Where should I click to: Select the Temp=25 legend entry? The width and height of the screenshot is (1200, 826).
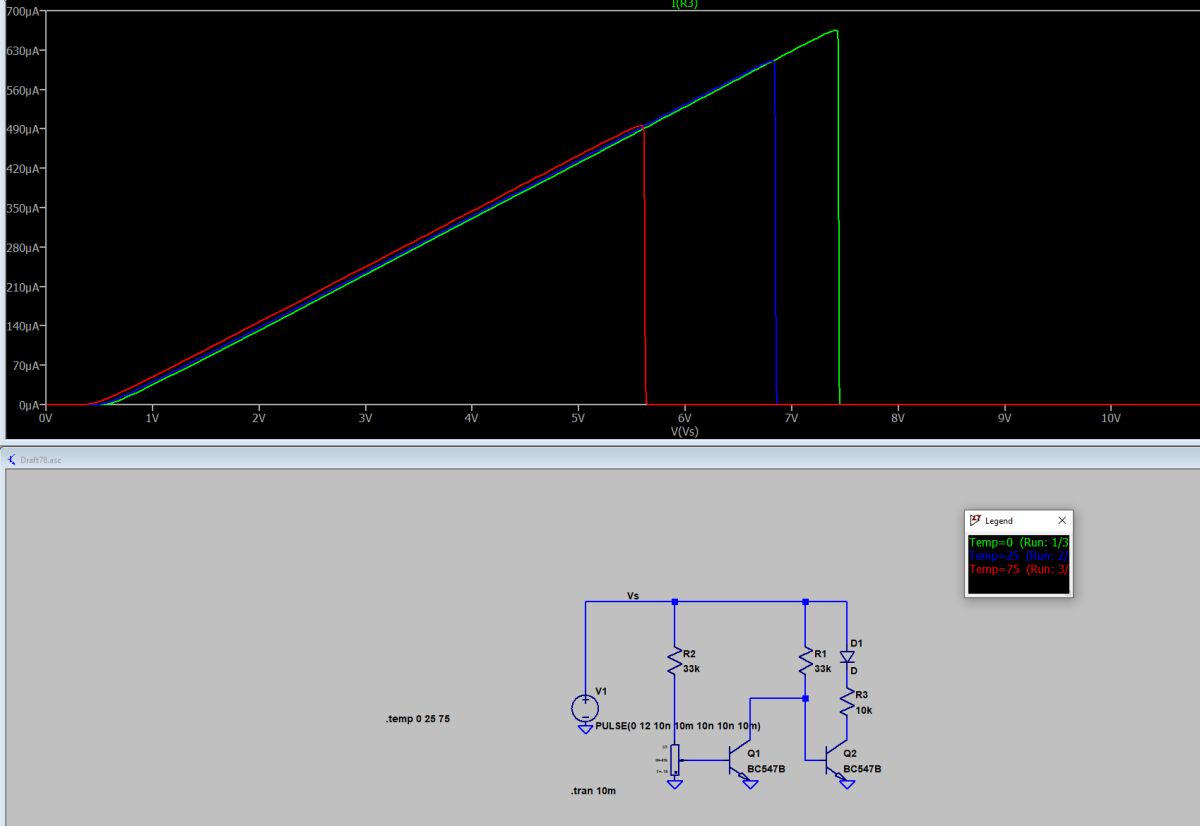coord(1019,555)
